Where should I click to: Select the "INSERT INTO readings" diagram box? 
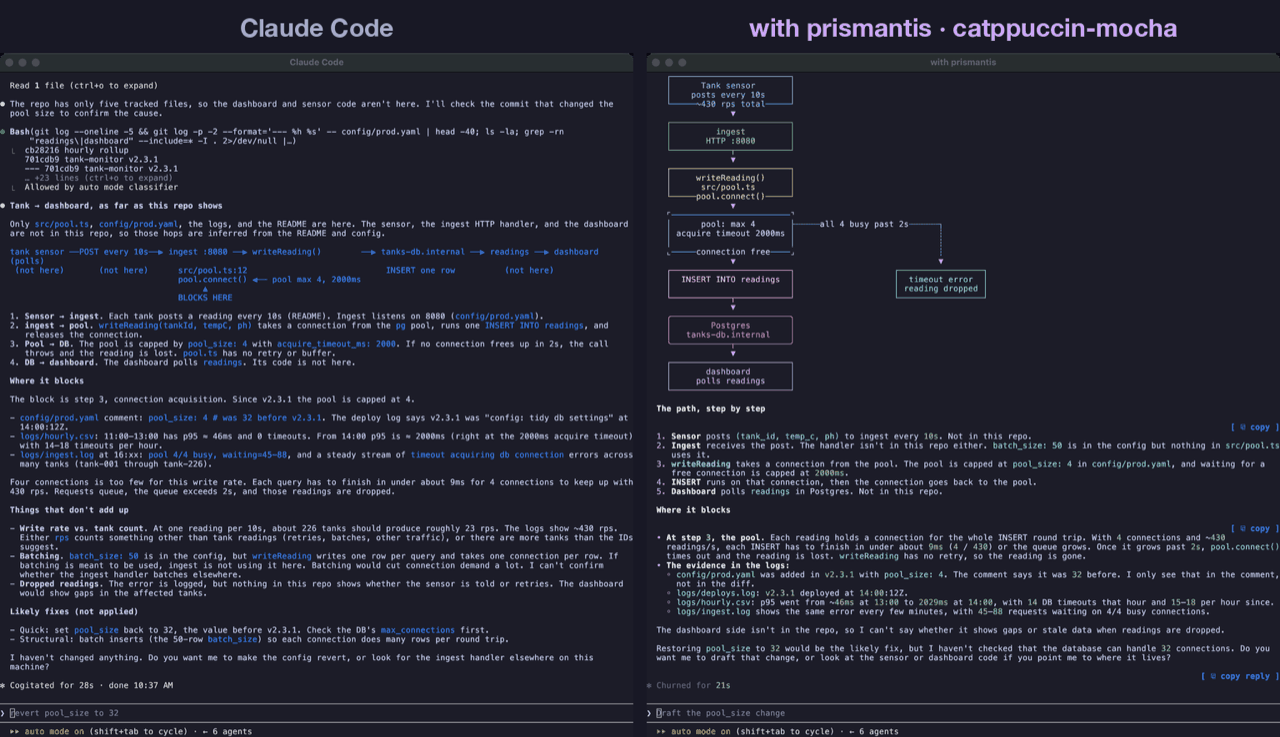tap(730, 284)
